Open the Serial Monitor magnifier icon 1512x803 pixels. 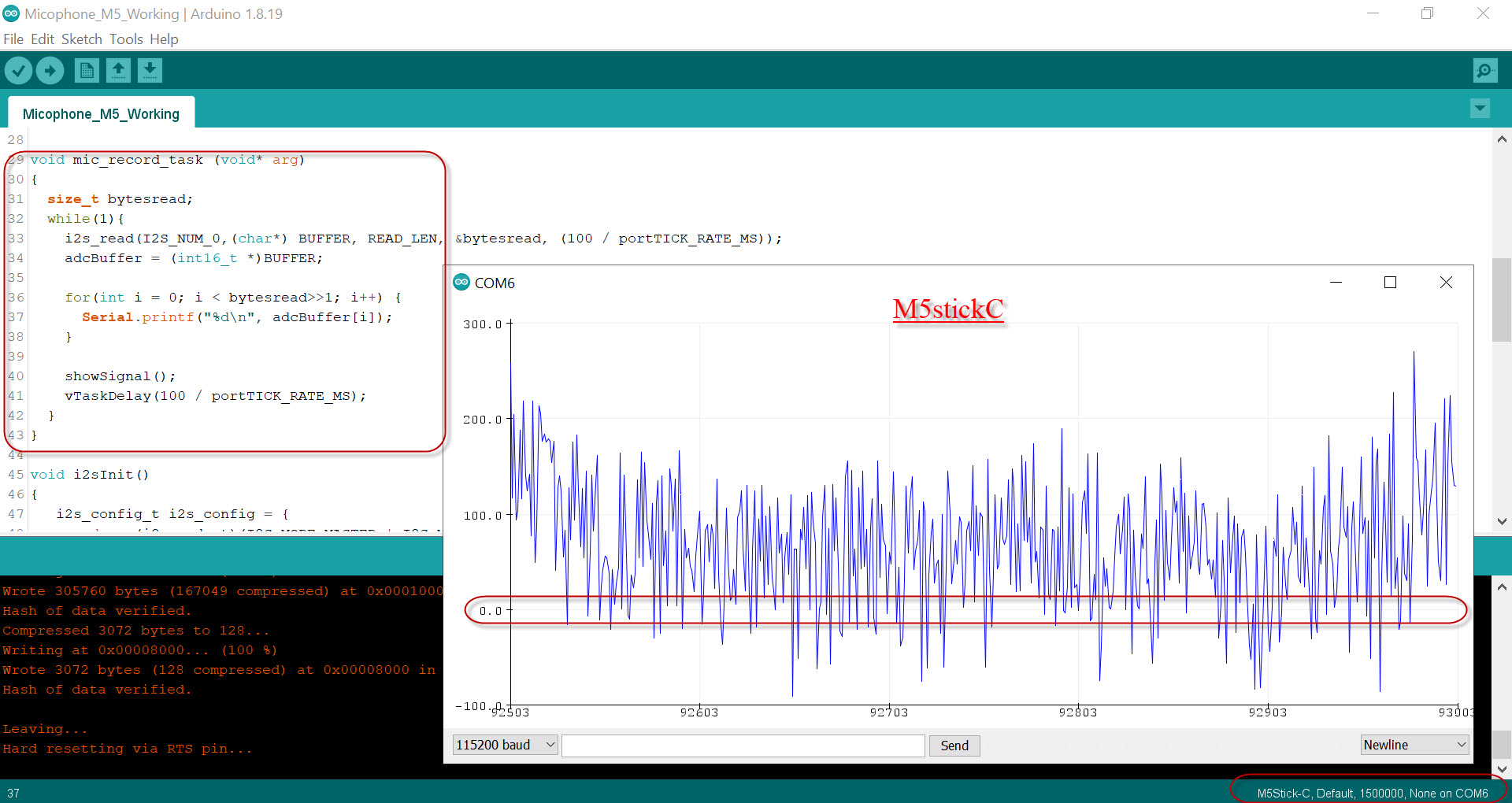(x=1484, y=70)
